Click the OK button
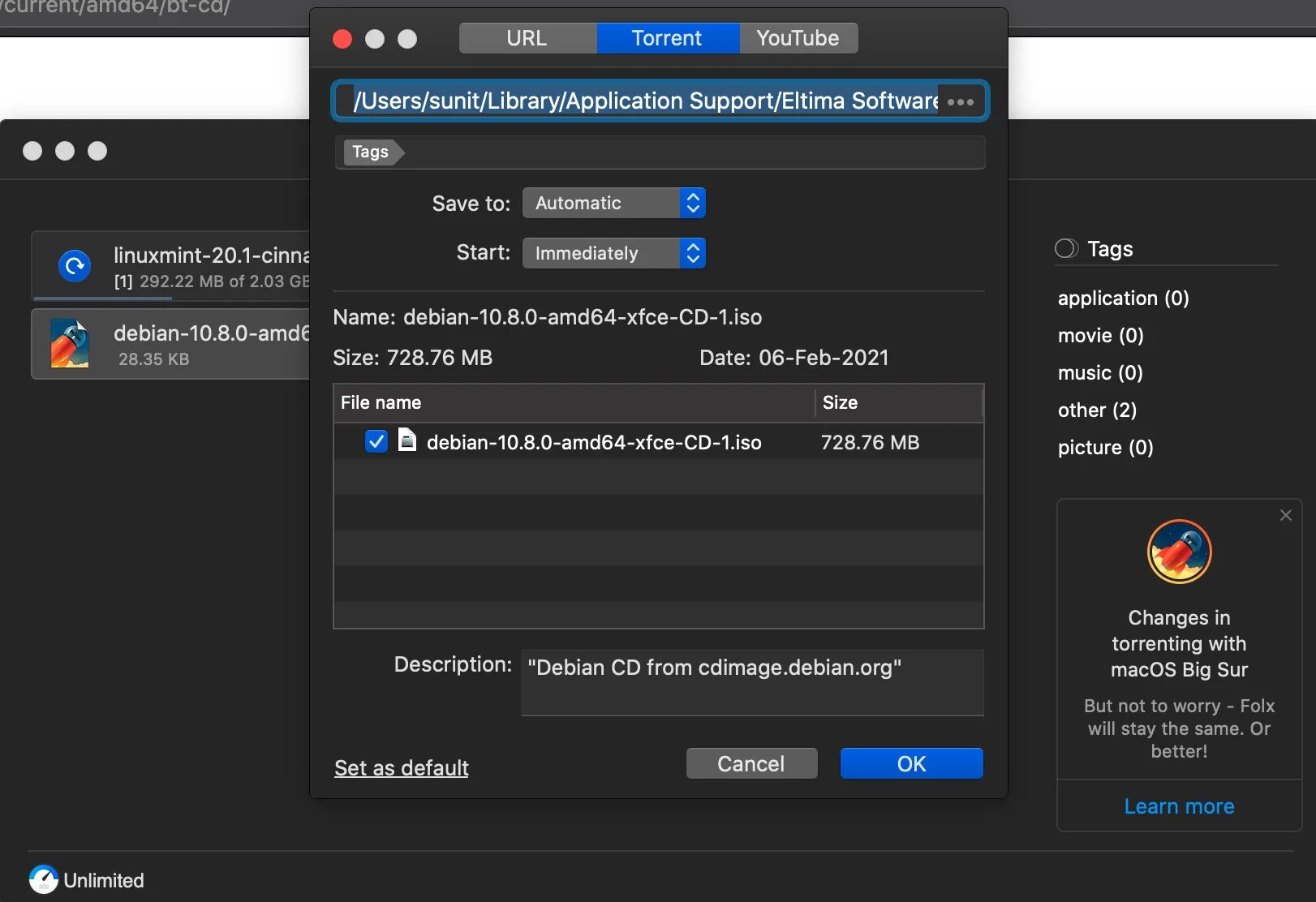1316x902 pixels. coord(912,763)
